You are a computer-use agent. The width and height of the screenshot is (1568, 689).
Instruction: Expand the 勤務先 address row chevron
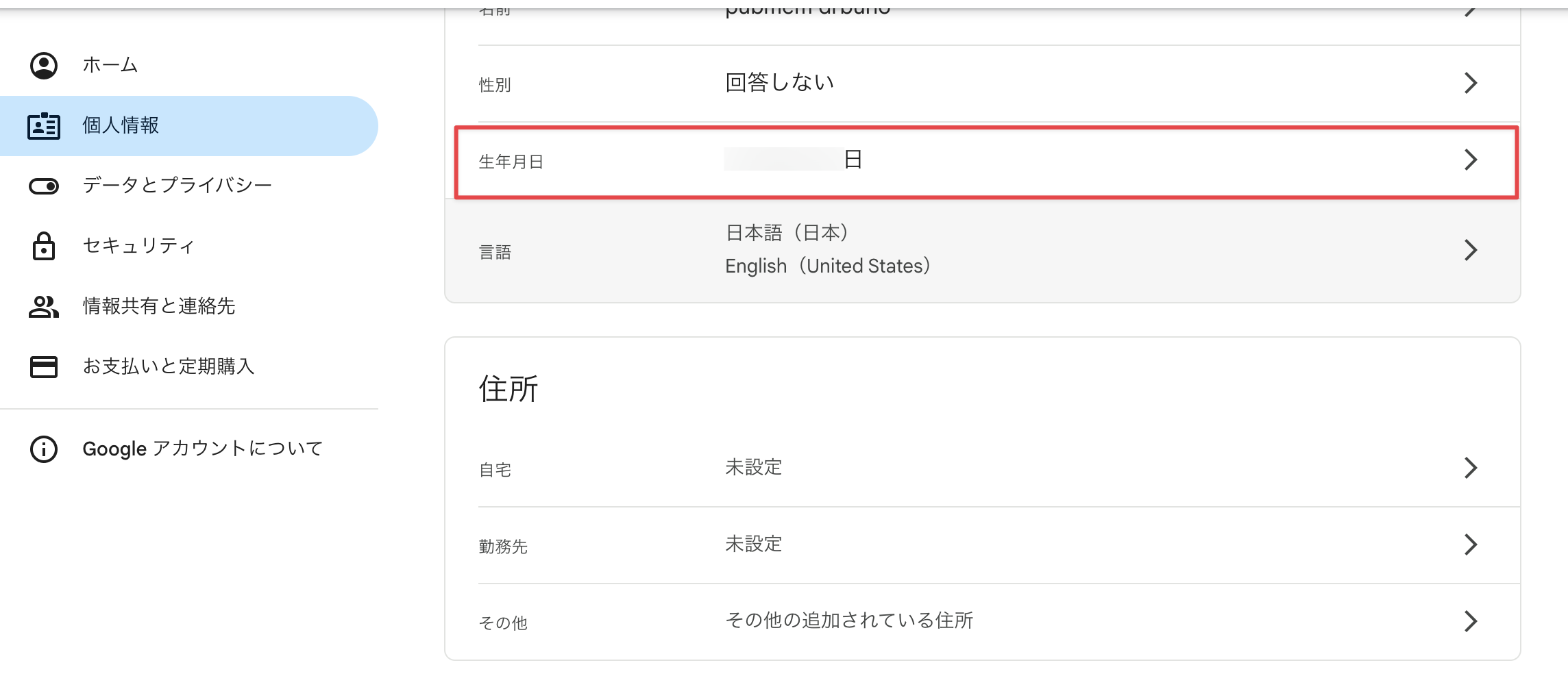1471,545
